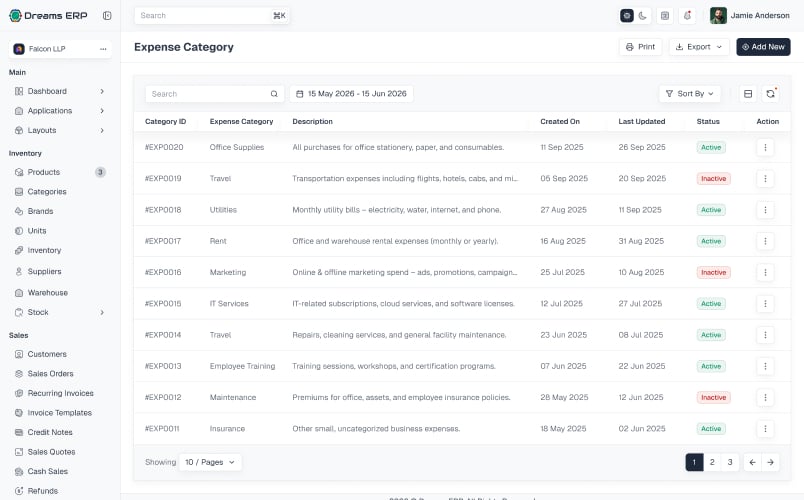Switch to dark mode moon icon

[x=642, y=15]
